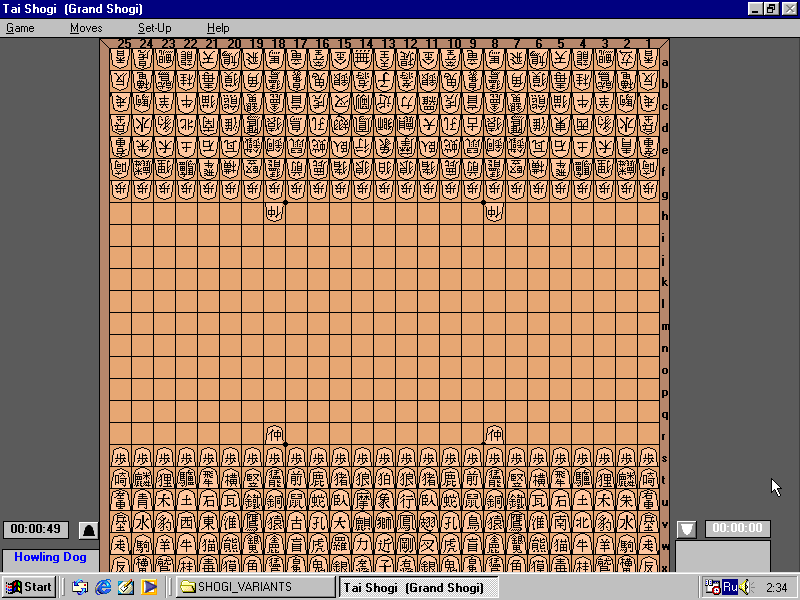Select the Wood General at 23u
Screen dimensions: 800x600
point(165,501)
